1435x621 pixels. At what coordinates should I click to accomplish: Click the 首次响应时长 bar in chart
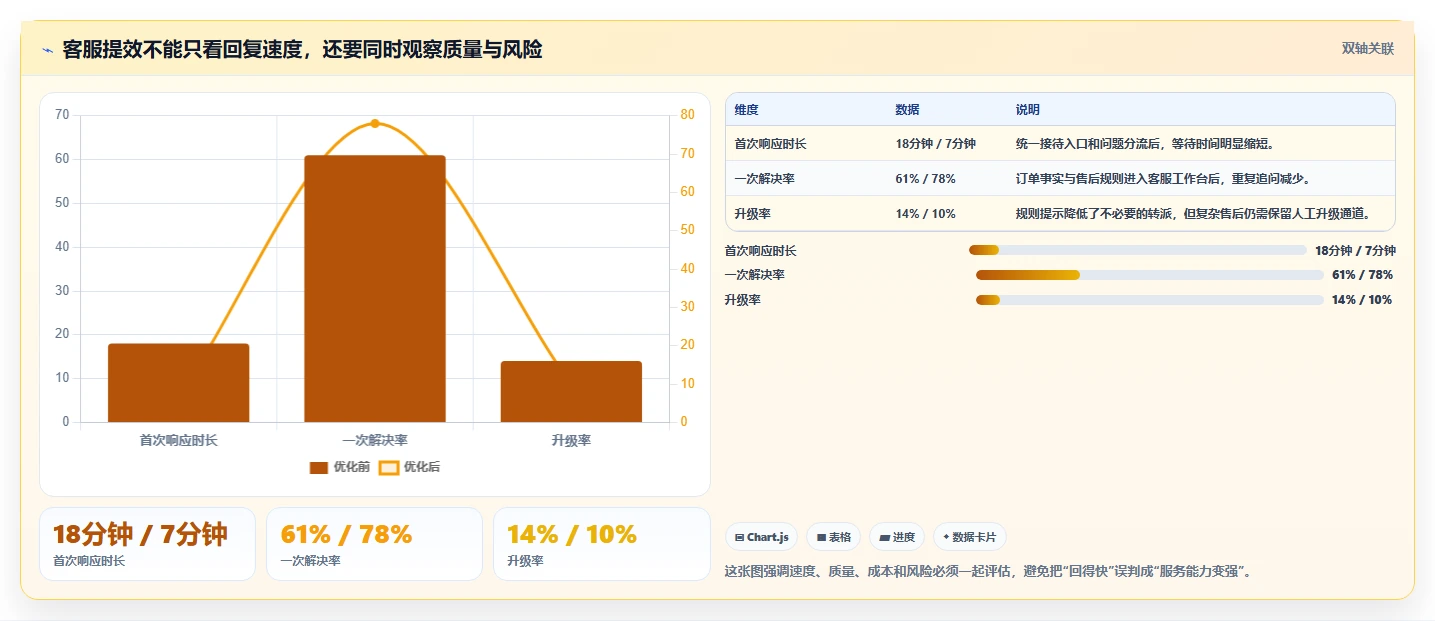coord(179,383)
